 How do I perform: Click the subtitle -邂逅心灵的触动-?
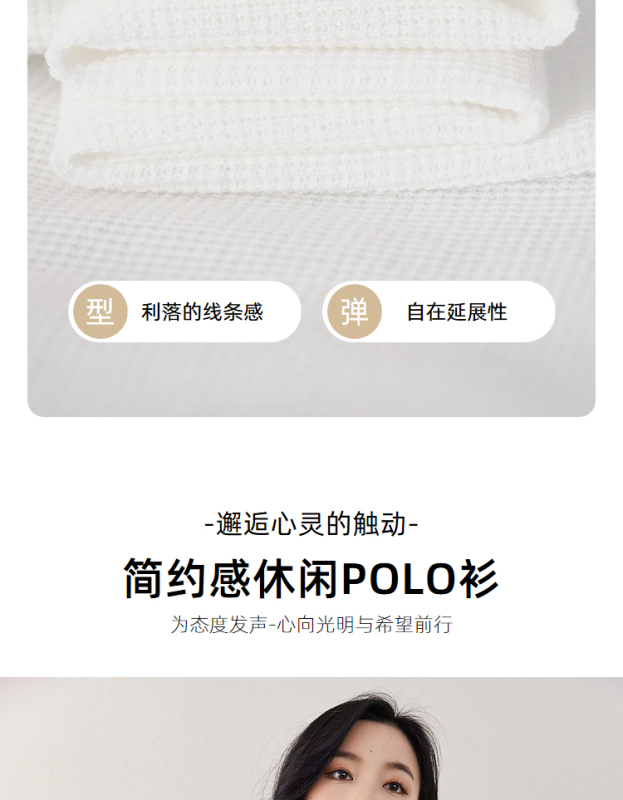(311, 524)
